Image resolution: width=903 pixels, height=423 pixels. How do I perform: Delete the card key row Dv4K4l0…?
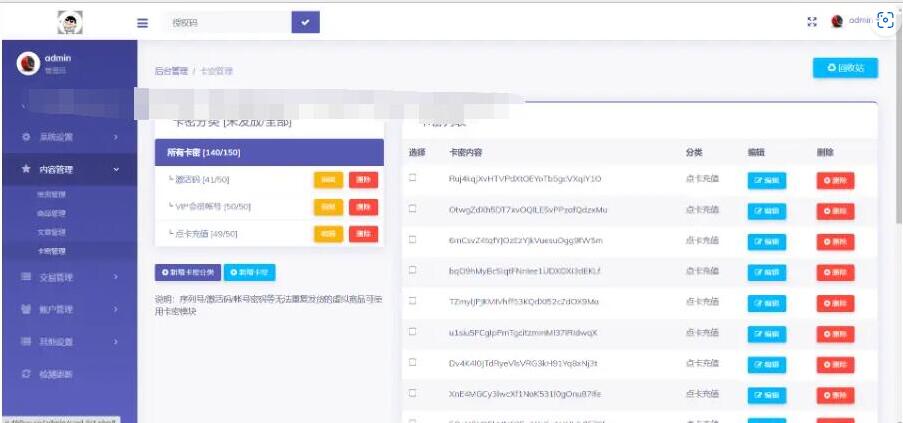835,365
